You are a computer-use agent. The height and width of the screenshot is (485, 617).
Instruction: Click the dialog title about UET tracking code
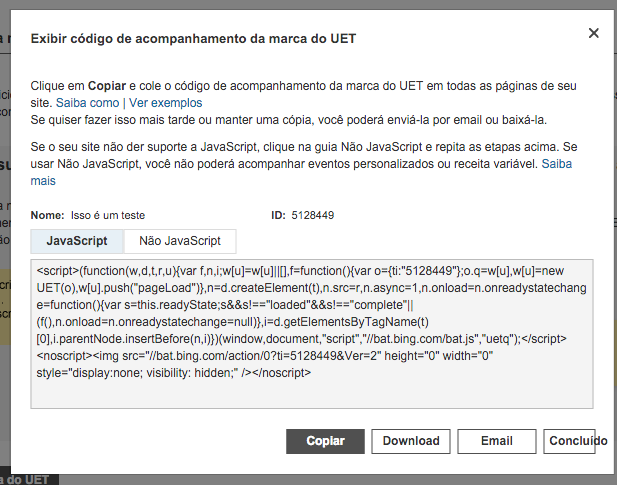pyautogui.click(x=193, y=39)
